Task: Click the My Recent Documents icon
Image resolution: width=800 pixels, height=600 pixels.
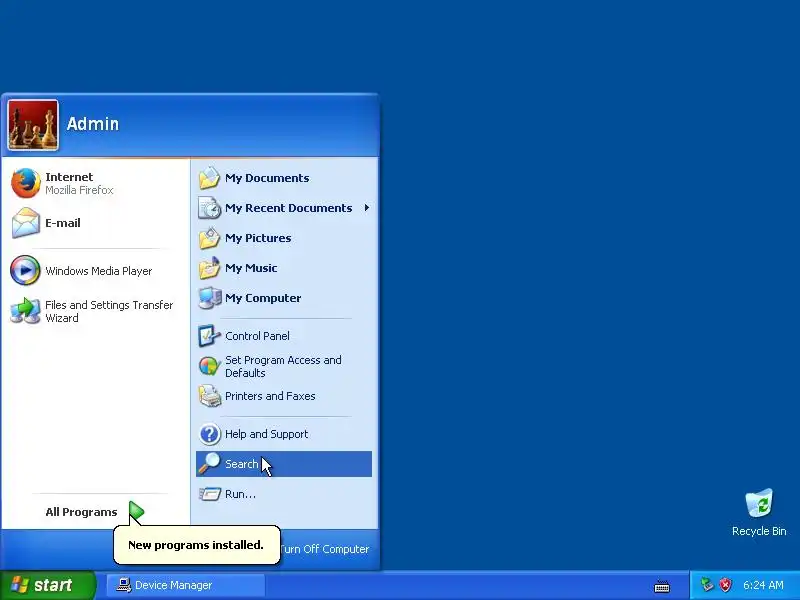Action: tap(209, 208)
